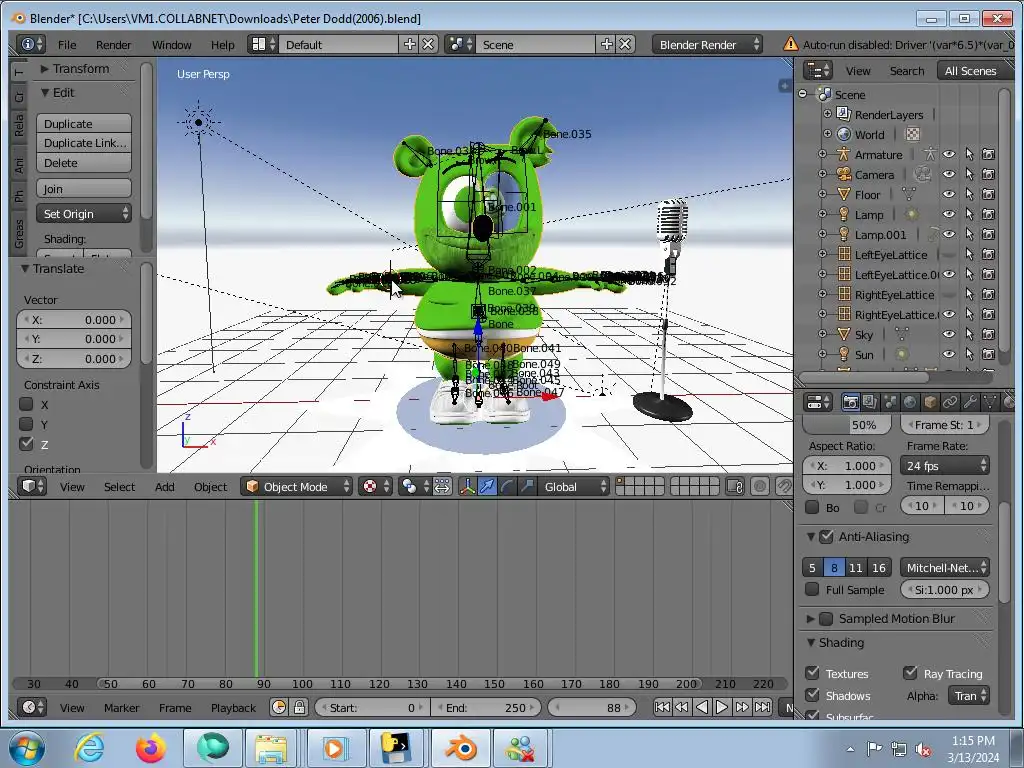
Task: Open Blender icon in Windows taskbar
Action: point(460,748)
